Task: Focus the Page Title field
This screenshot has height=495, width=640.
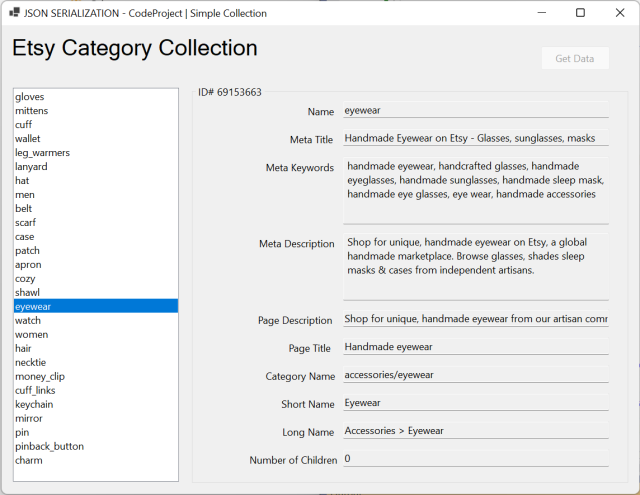Action: point(476,347)
